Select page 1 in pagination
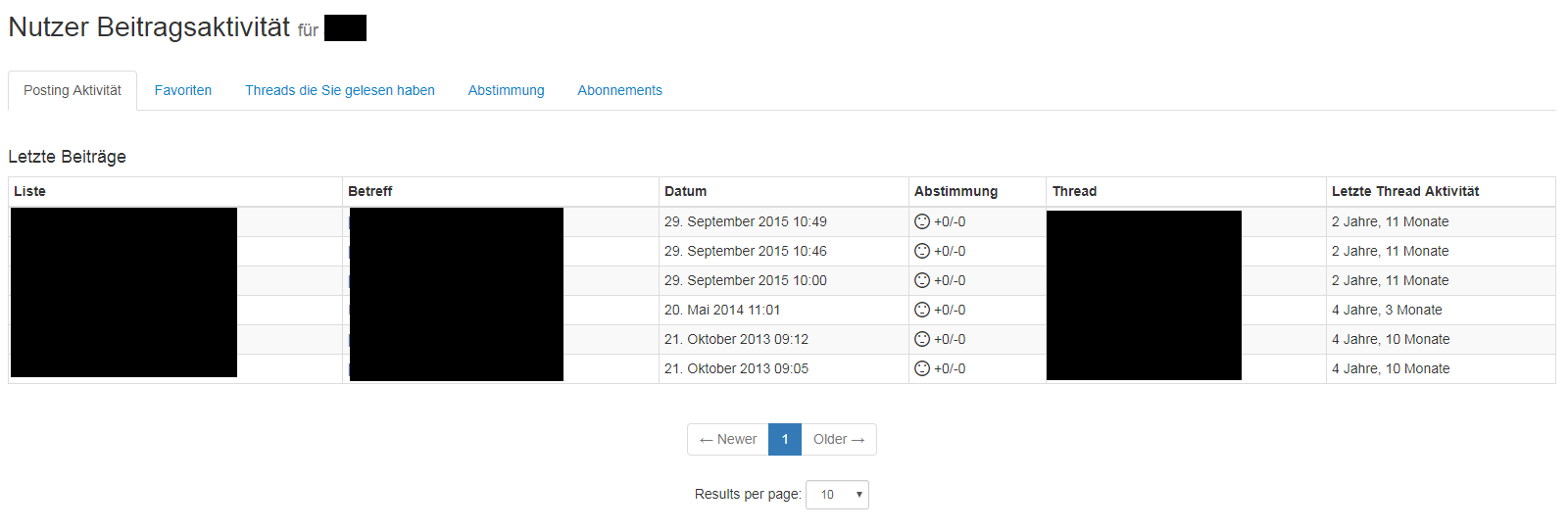 785,440
